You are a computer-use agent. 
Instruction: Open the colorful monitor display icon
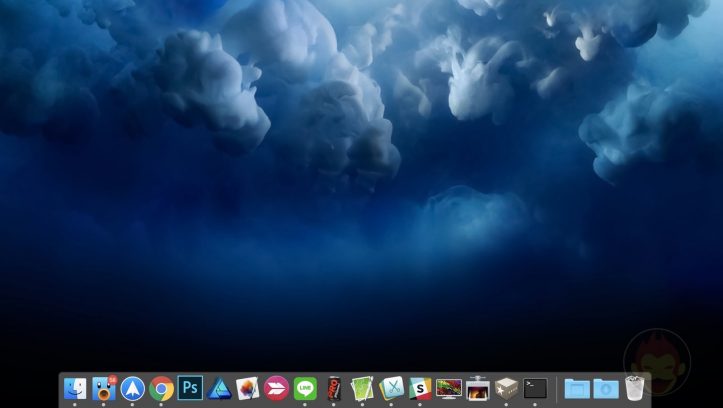(449, 389)
